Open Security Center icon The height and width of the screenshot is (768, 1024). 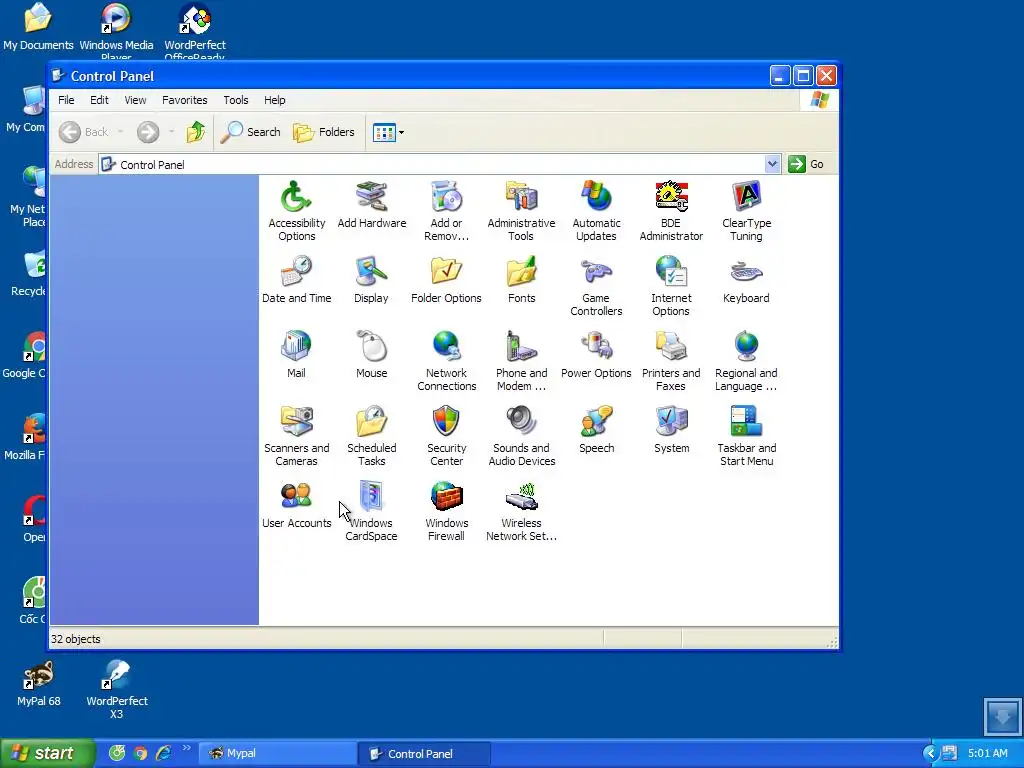pos(447,436)
